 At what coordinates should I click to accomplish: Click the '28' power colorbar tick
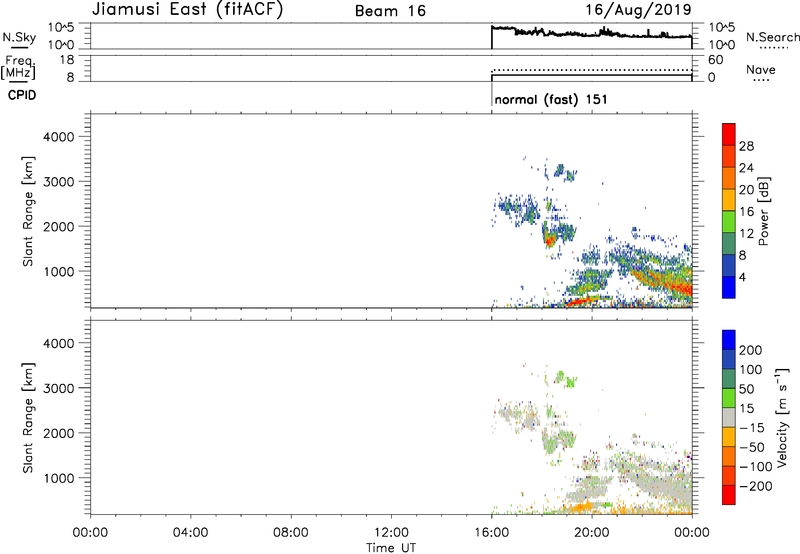[x=746, y=146]
